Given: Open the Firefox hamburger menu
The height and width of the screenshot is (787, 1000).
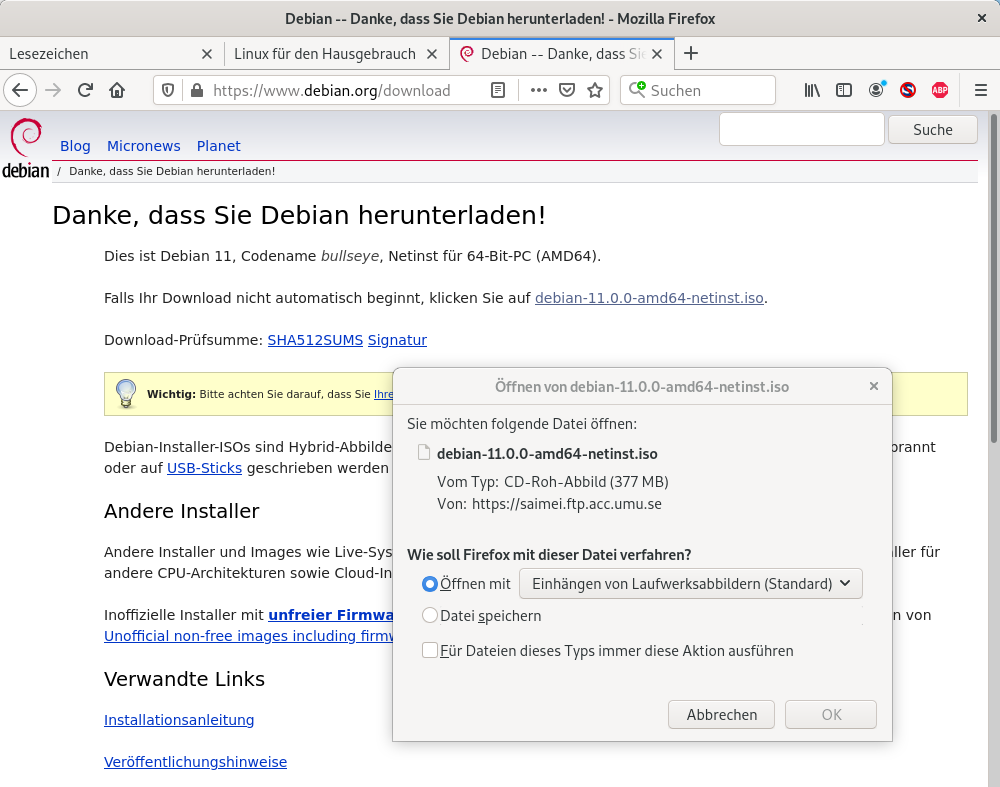Looking at the screenshot, I should point(981,91).
